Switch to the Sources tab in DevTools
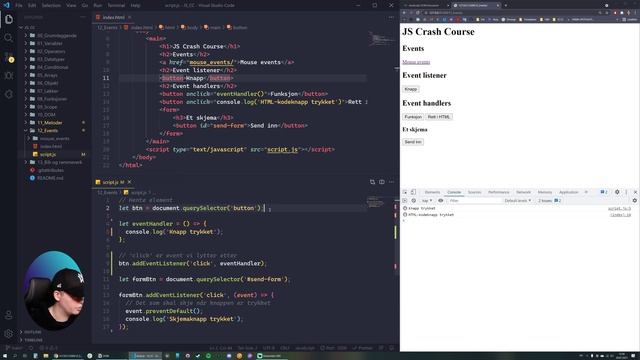 coord(474,192)
